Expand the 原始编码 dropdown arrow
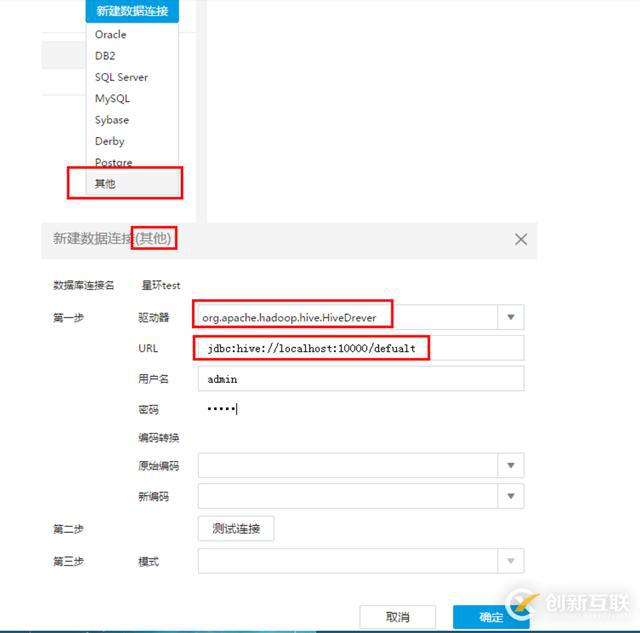The image size is (640, 633). [511, 465]
